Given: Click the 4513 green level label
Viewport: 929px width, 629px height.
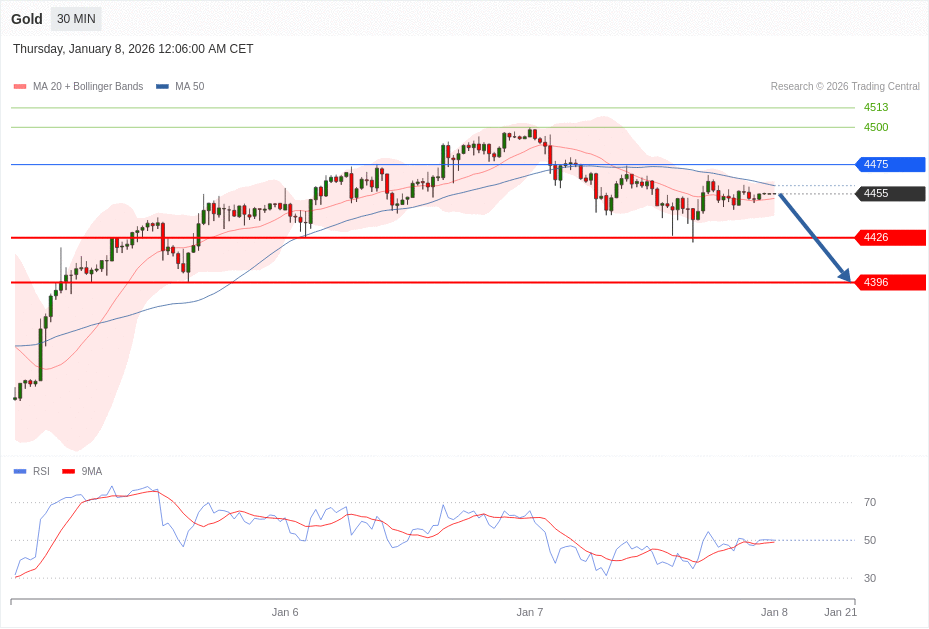Looking at the screenshot, I should coord(875,107).
